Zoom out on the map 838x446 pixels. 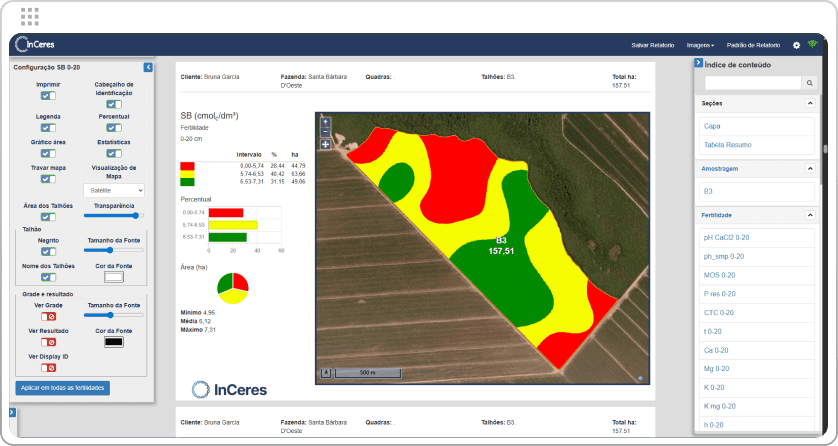[x=325, y=132]
